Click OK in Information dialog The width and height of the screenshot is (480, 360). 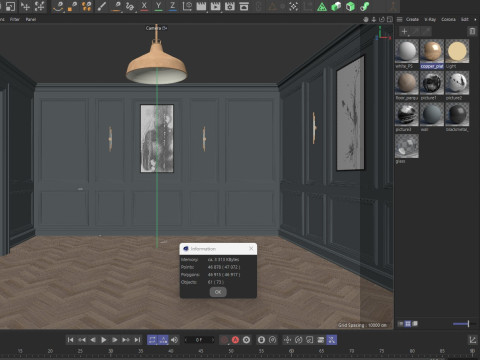click(x=218, y=292)
